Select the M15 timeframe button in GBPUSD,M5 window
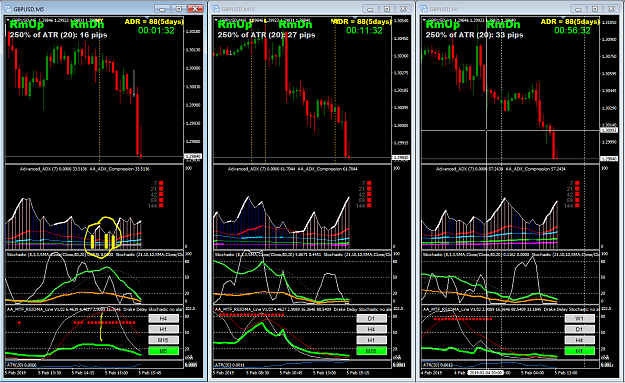Screen dimensions: 625x383 click(x=163, y=340)
